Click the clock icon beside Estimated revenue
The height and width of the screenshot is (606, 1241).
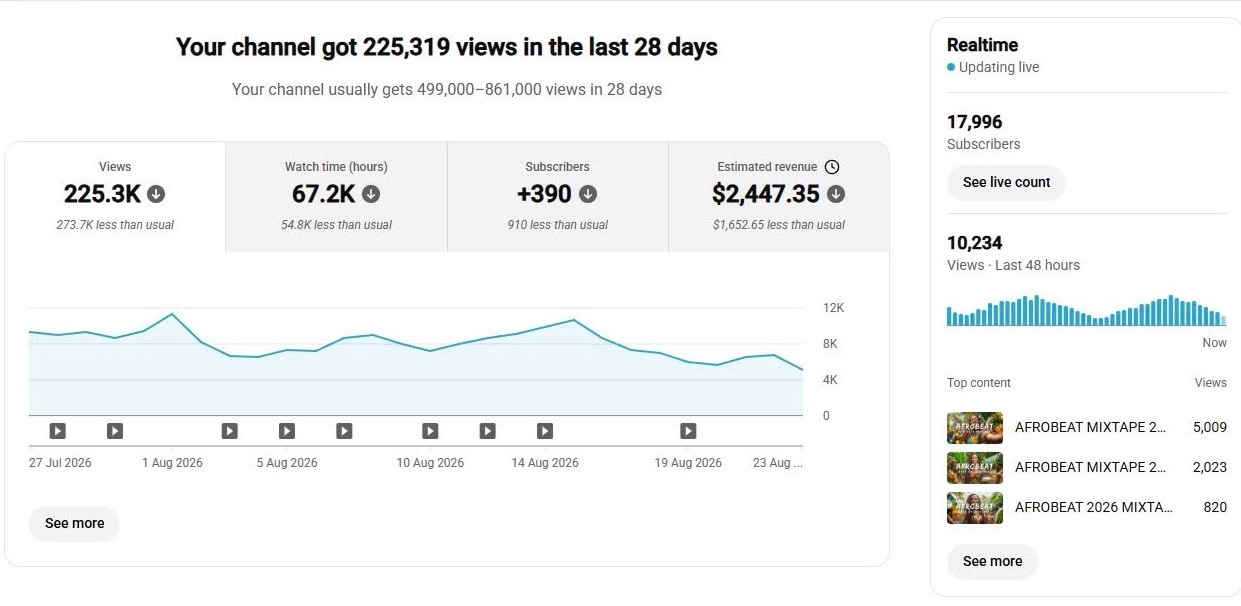coord(832,167)
